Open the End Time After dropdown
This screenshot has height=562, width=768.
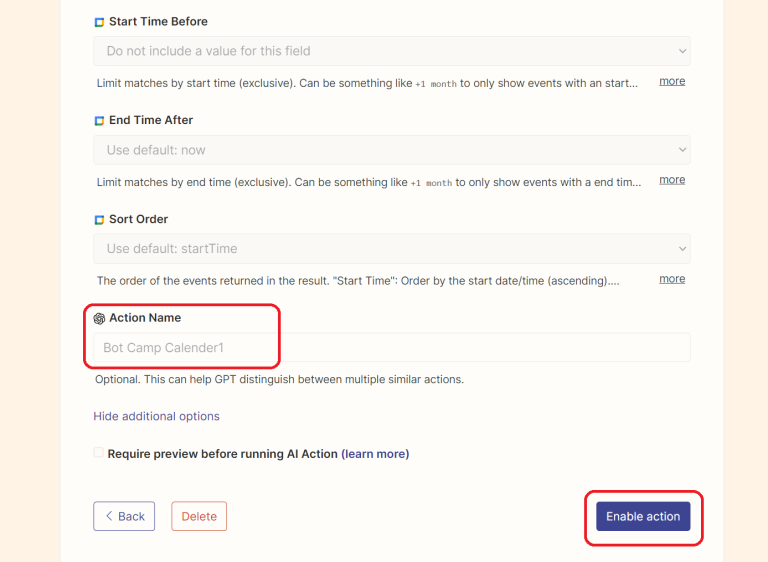[391, 150]
